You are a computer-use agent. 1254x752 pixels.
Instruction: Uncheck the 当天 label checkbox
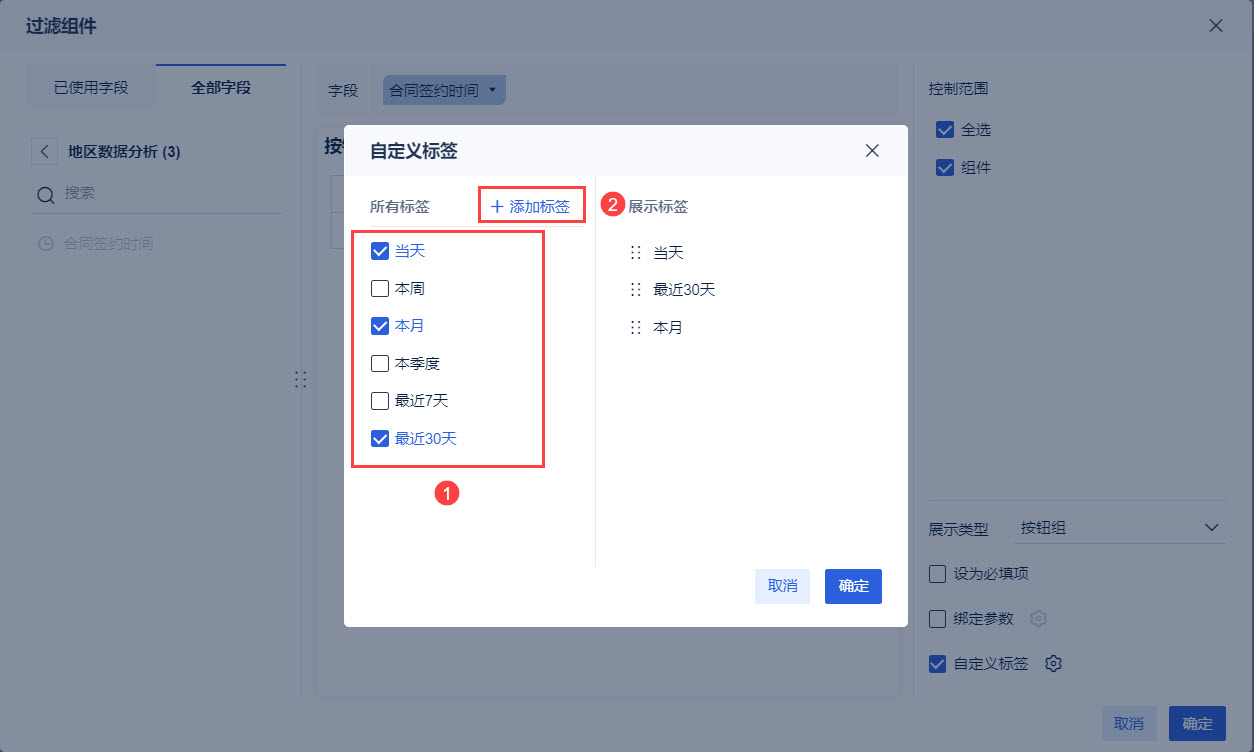[380, 251]
